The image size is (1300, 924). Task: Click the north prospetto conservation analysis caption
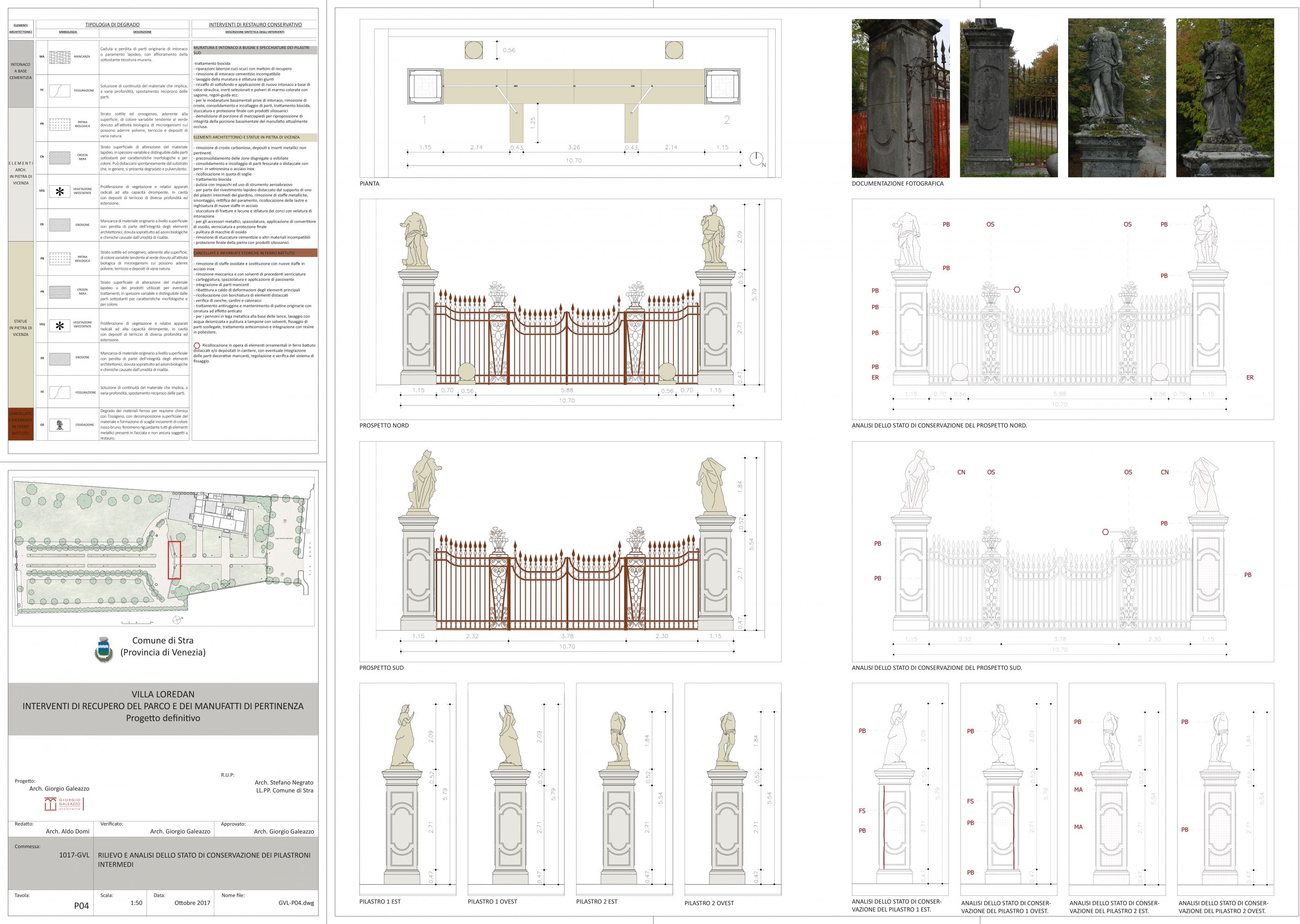[x=939, y=426]
